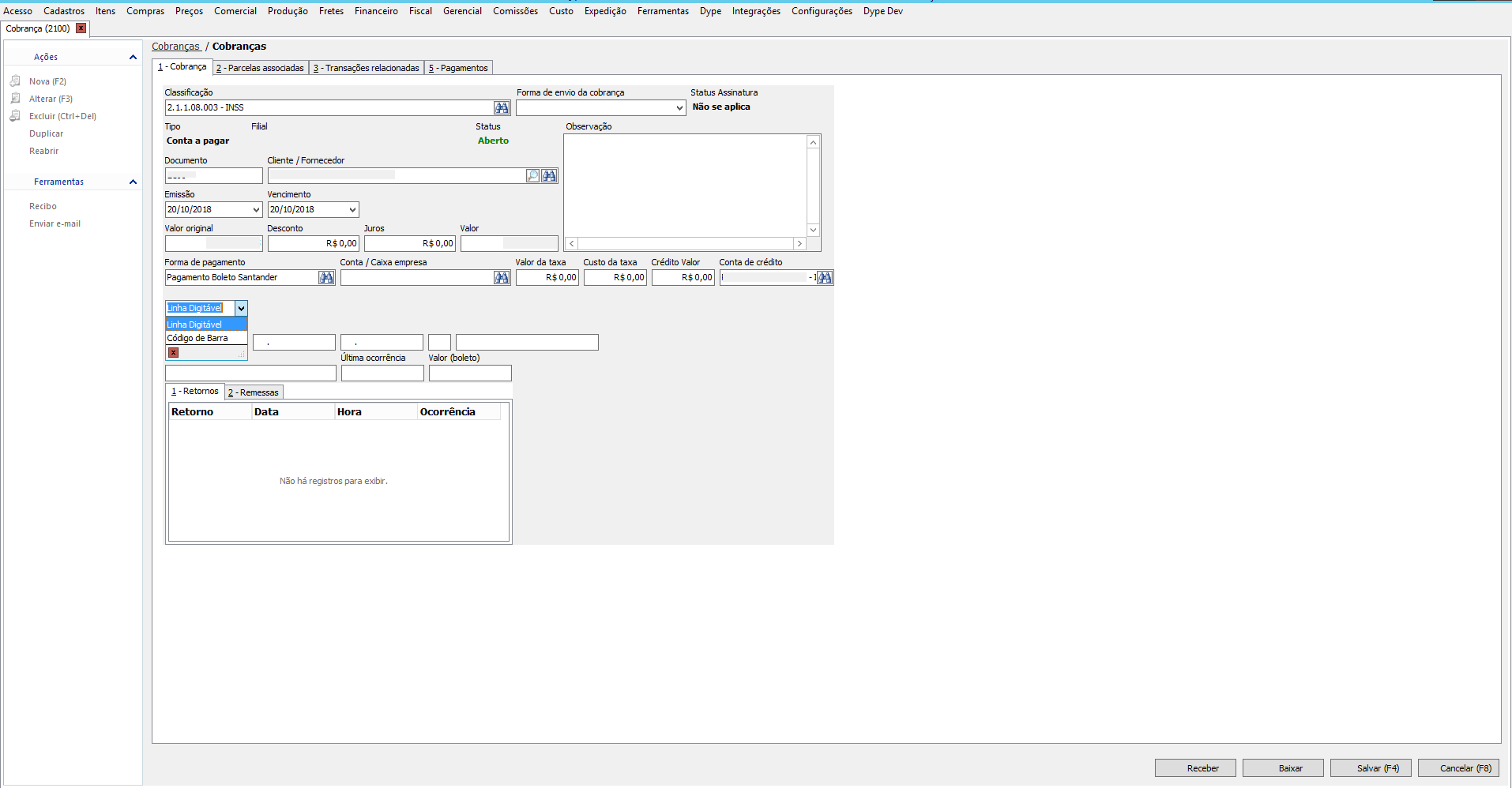Switch to 3 - Transações relacionadas tab
The image size is (1512, 788).
pos(367,68)
